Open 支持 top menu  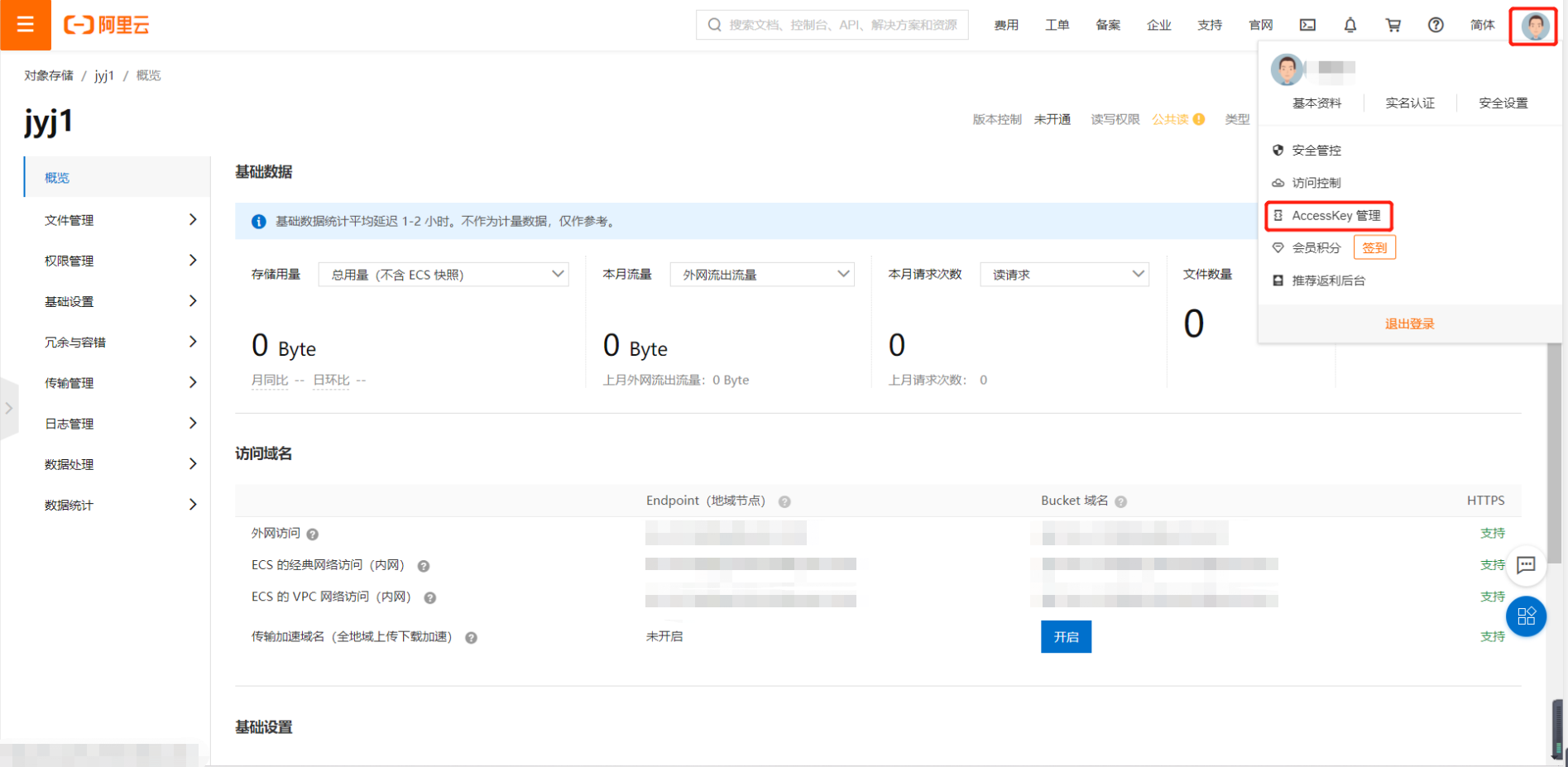point(1210,25)
